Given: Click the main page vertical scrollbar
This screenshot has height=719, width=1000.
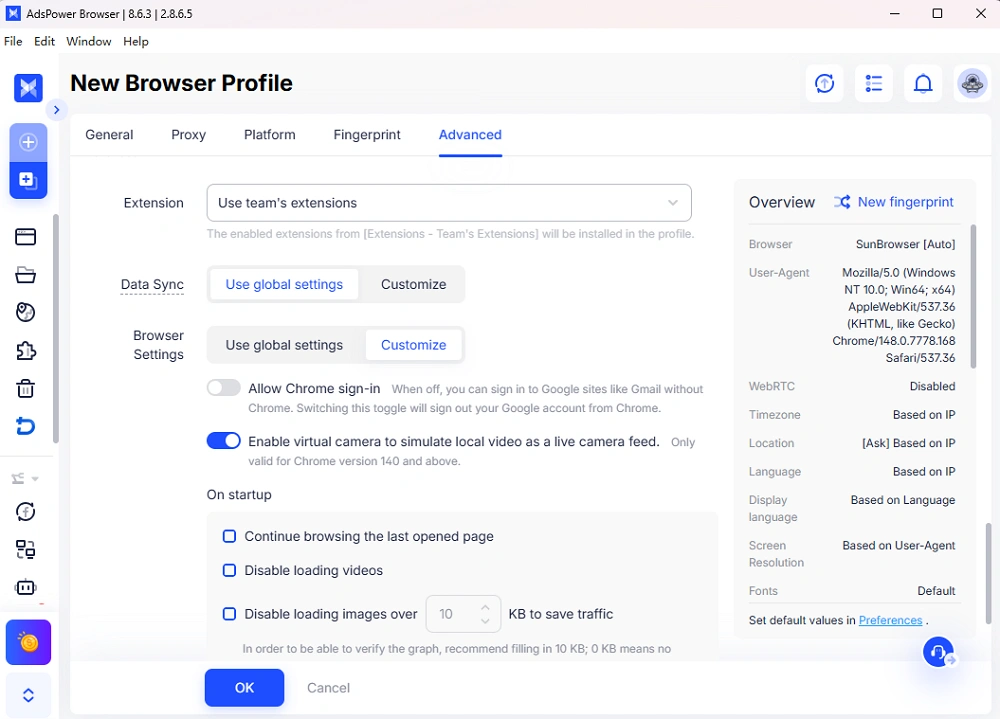Looking at the screenshot, I should 989,573.
